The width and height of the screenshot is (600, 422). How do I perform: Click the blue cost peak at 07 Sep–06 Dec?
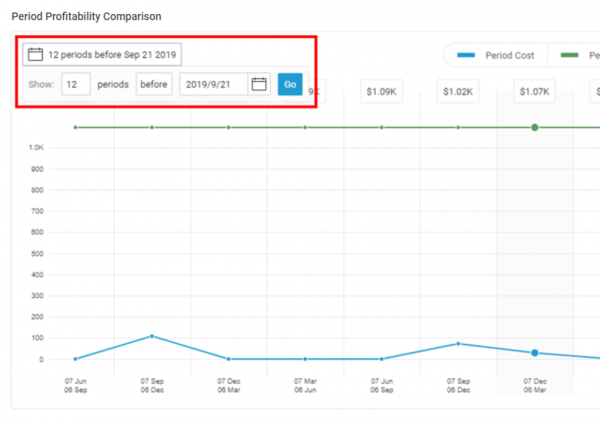(152, 336)
